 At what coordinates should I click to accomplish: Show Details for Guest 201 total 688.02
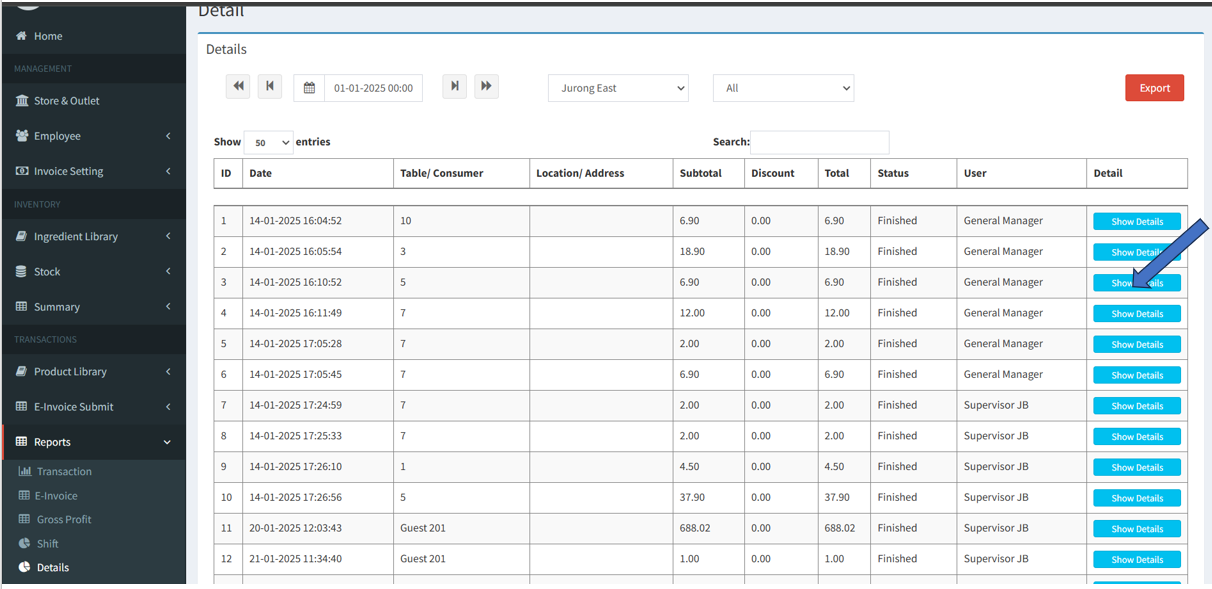point(1137,529)
